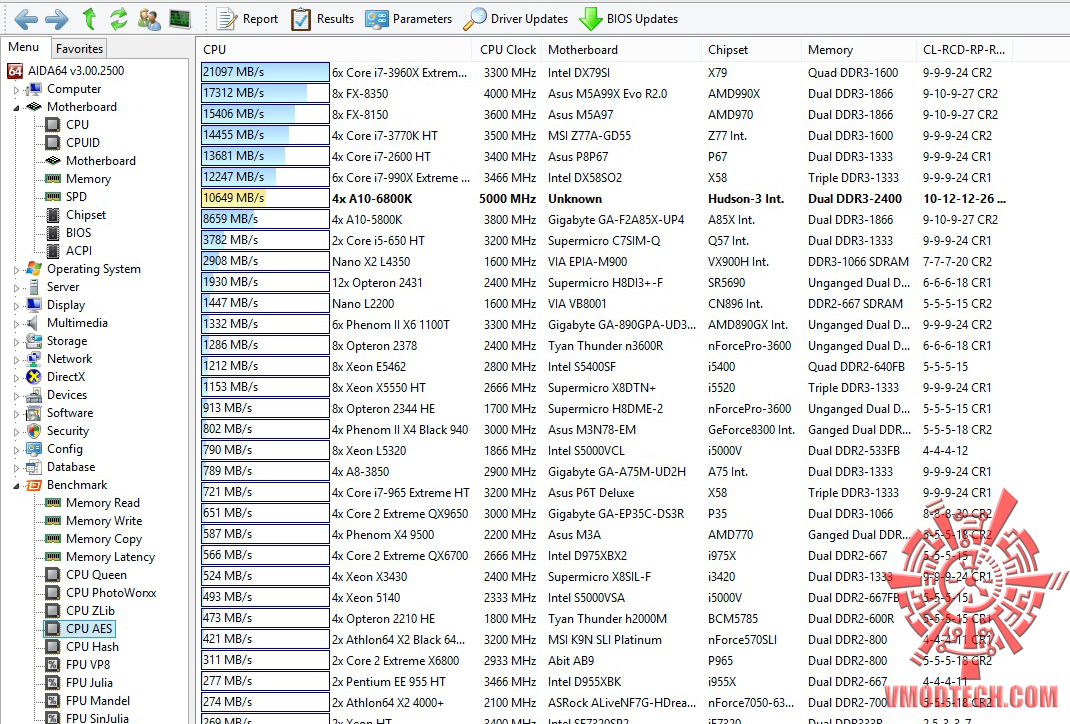Screen dimensions: 1070x724
Task: Select the CPU Queen benchmark
Action: [87, 575]
